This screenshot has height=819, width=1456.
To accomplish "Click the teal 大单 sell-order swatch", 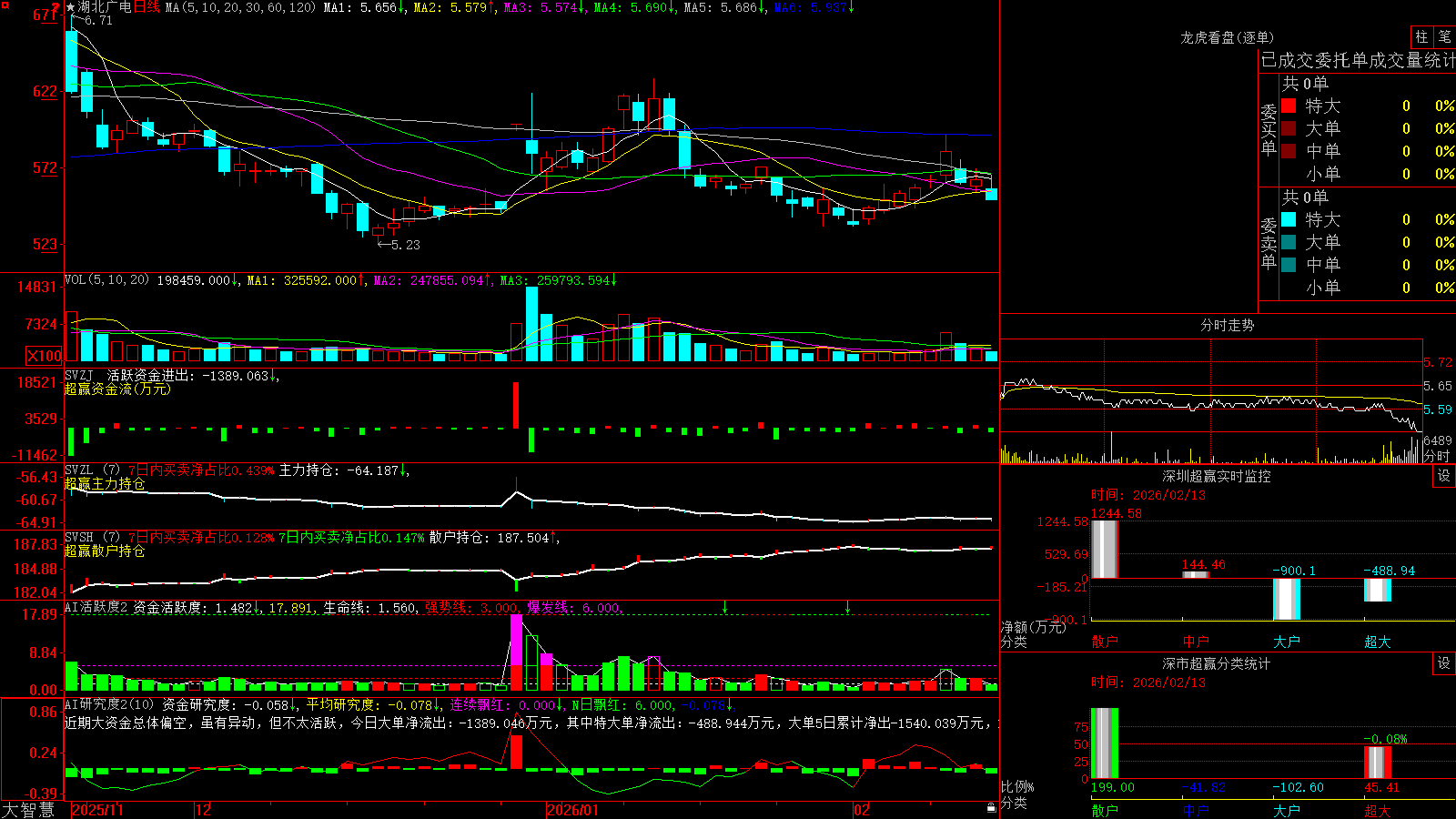I will 1289,242.
